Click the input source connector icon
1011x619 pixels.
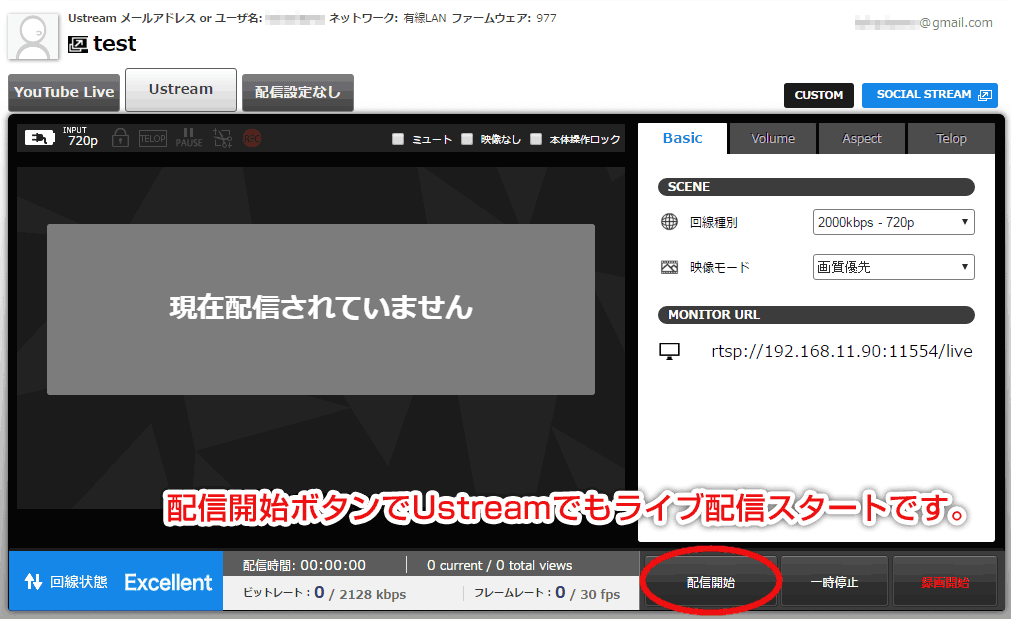(39, 138)
